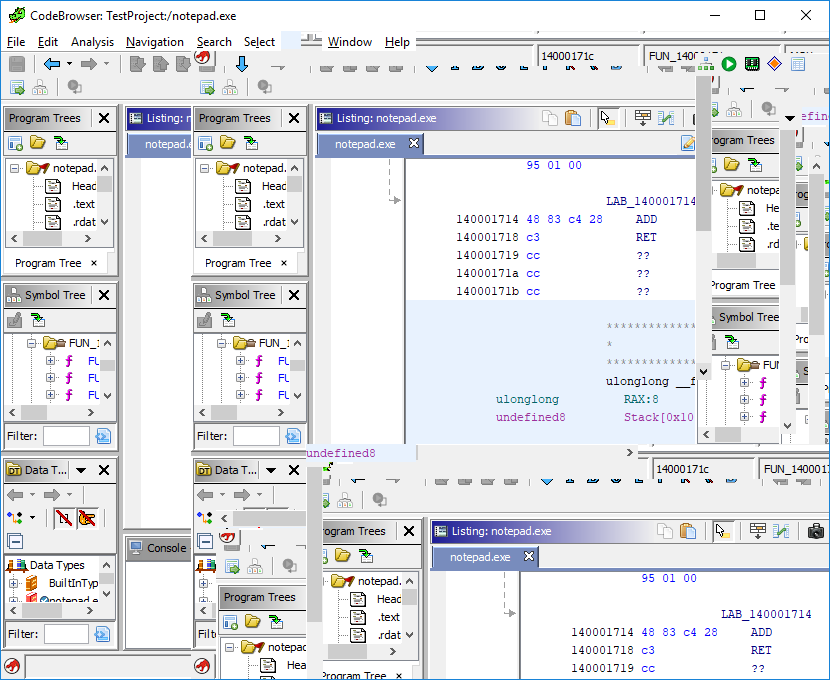Viewport: 830px width, 680px height.
Task: Toggle expand all data fields in Listing
Action: point(643,117)
